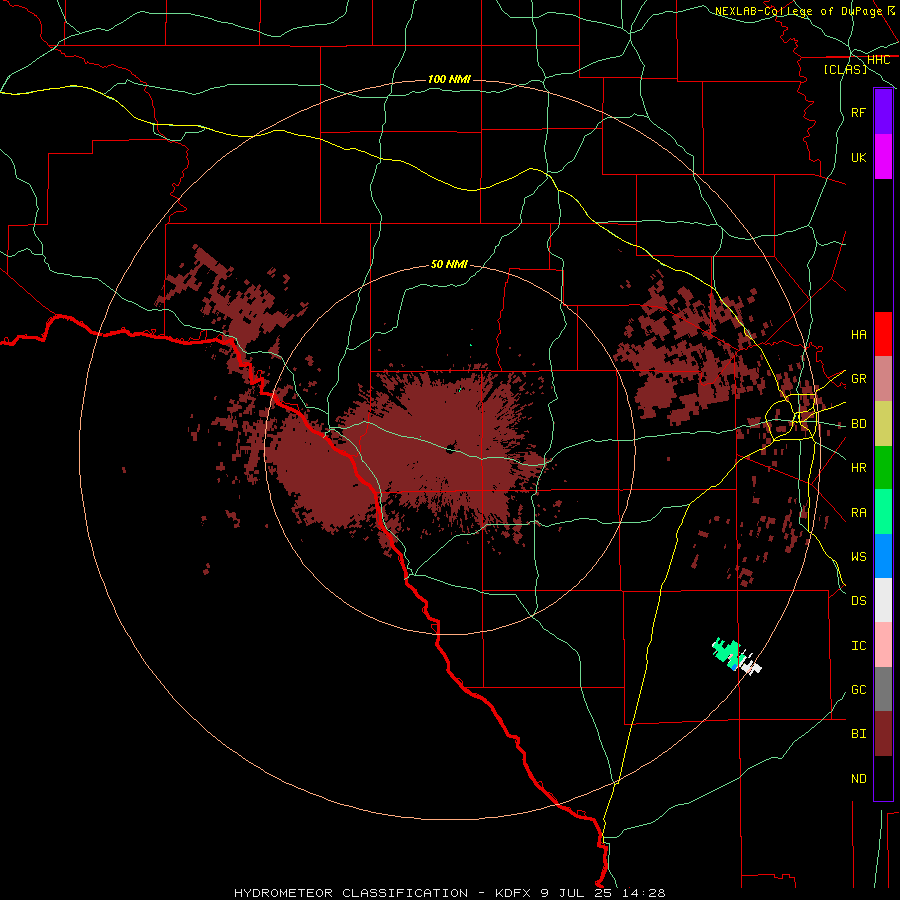Click the "50 NMI" range ring label

449,264
